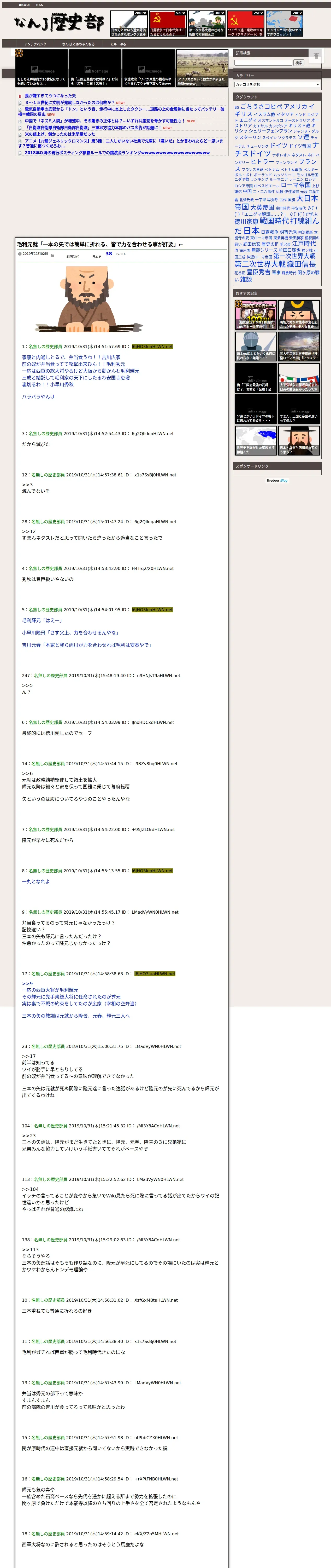Open the 280PV header ranking thumbnail
331x1568 pixels.
pos(128,24)
